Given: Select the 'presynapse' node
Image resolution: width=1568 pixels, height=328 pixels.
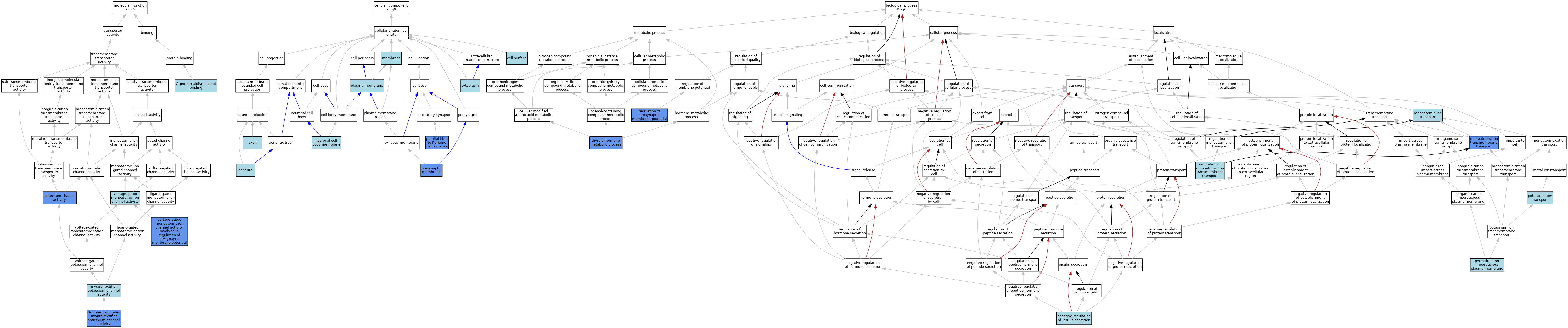Looking at the screenshot, I should pyautogui.click(x=468, y=115).
